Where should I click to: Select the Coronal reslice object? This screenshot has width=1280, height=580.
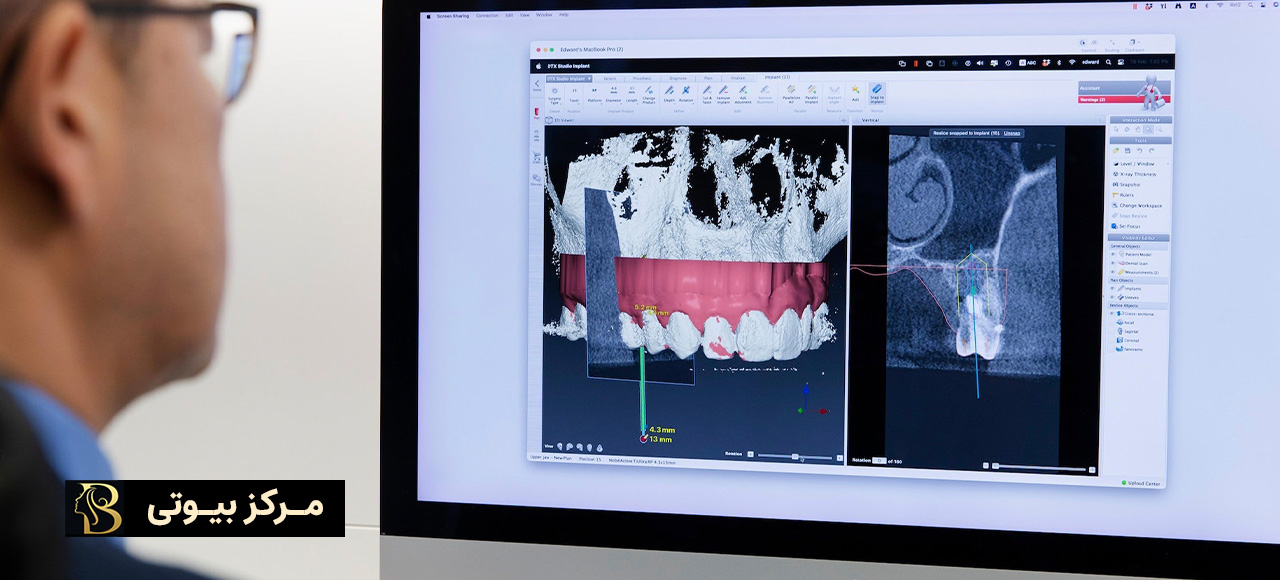point(1128,340)
